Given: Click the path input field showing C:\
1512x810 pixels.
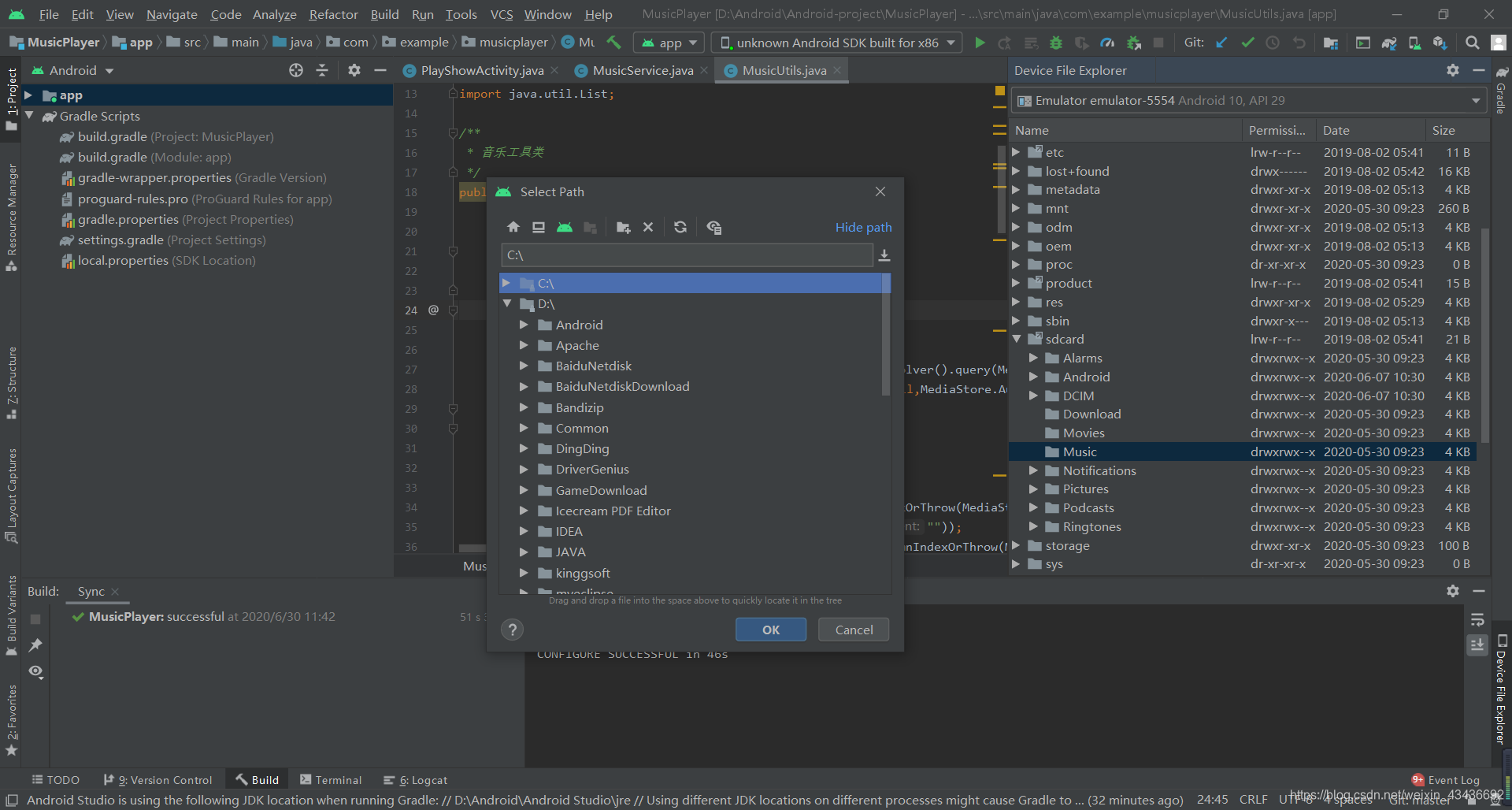Looking at the screenshot, I should pos(687,255).
